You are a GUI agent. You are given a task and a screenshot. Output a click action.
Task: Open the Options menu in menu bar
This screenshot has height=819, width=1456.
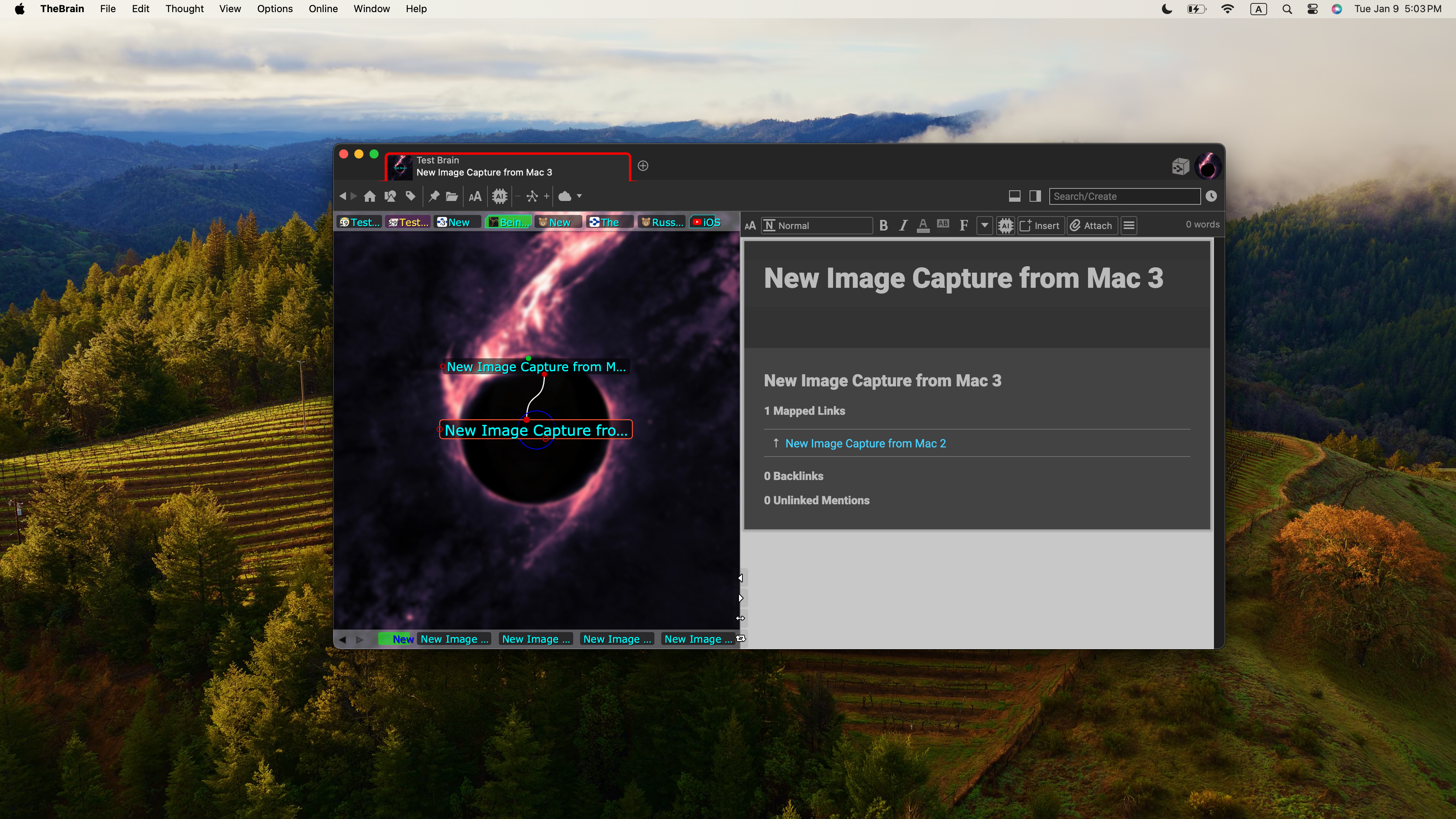coord(275,8)
